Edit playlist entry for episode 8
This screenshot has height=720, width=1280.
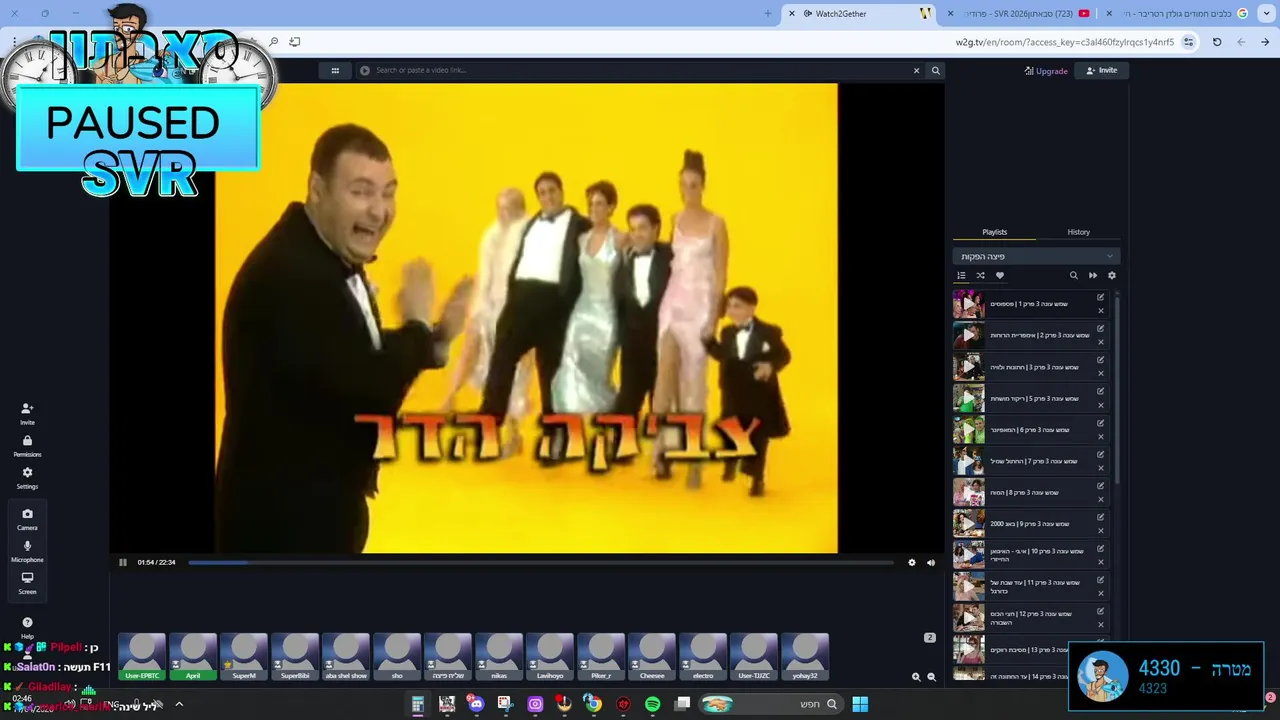tap(1101, 485)
